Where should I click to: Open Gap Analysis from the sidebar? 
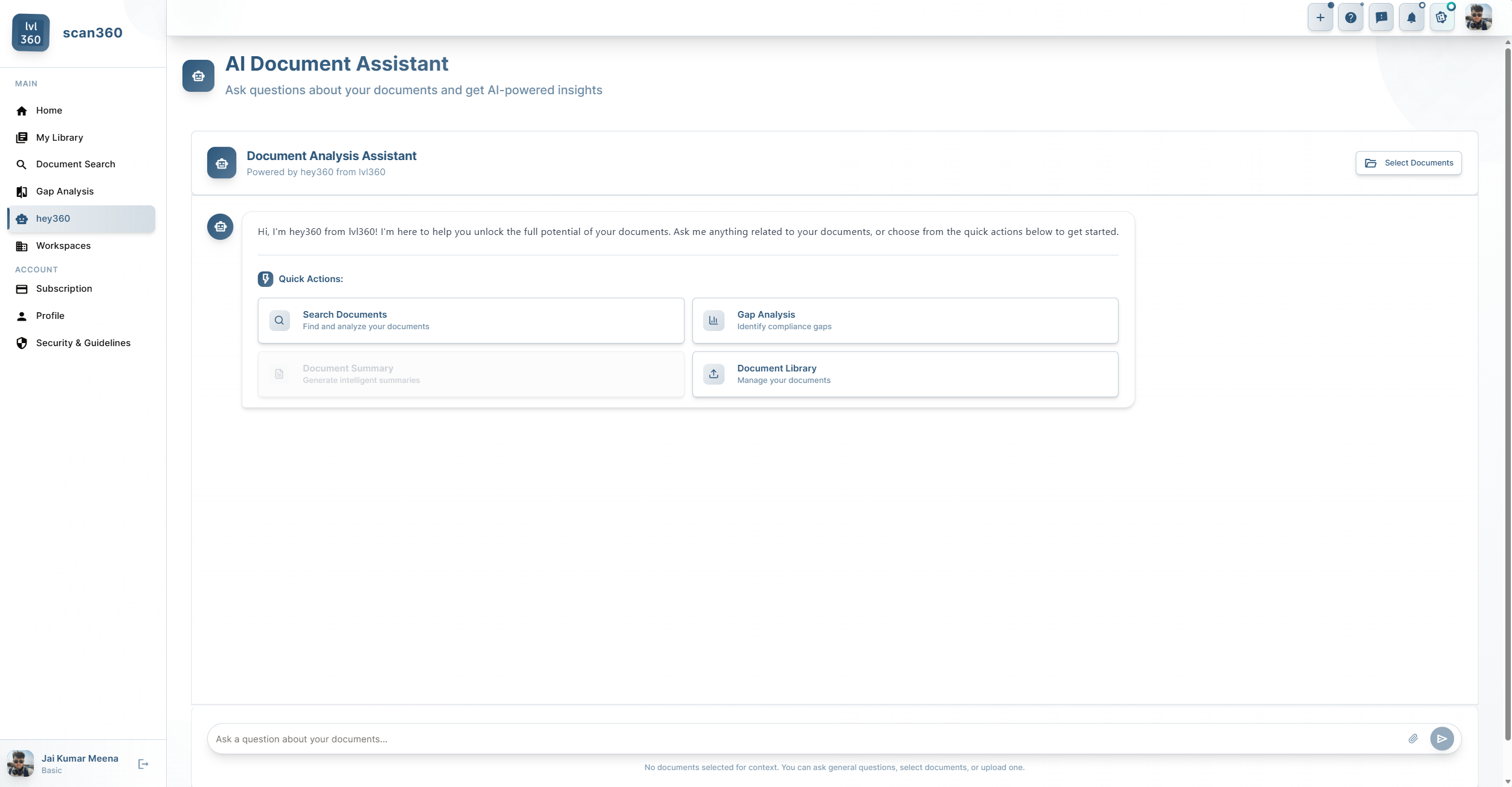(65, 191)
